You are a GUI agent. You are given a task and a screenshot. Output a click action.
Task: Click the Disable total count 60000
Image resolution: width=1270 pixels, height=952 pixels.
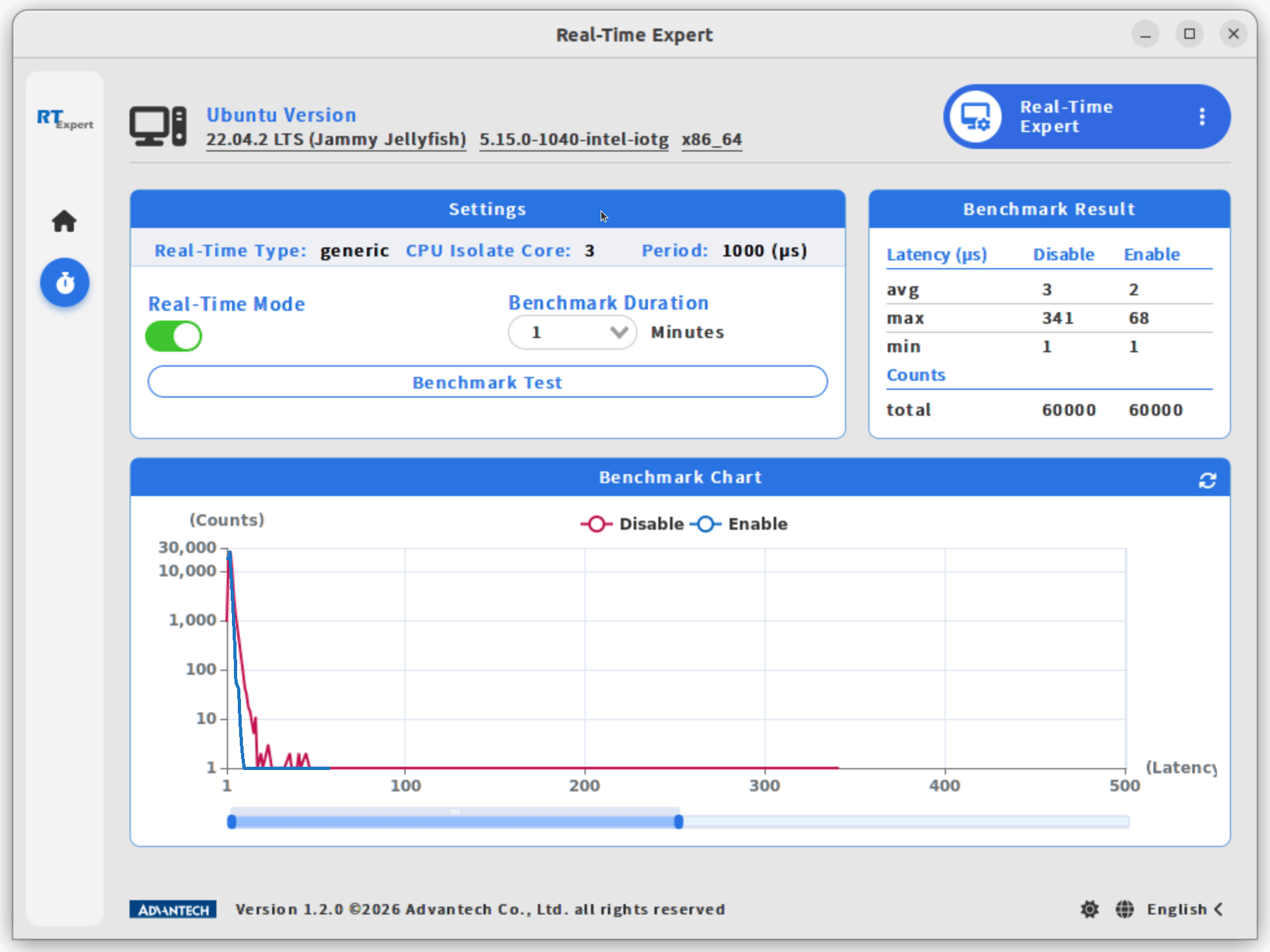pyautogui.click(x=1068, y=410)
